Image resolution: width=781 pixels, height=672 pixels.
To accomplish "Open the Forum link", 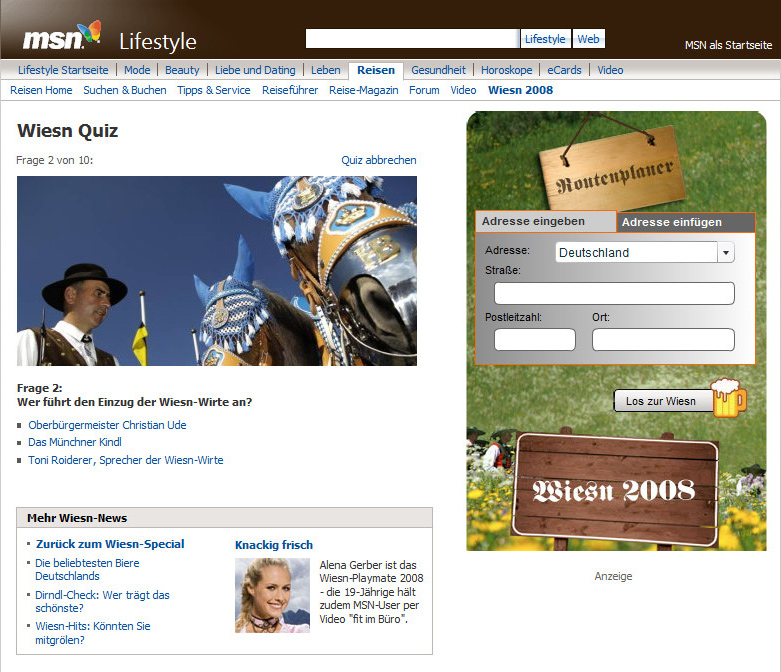I will [424, 90].
